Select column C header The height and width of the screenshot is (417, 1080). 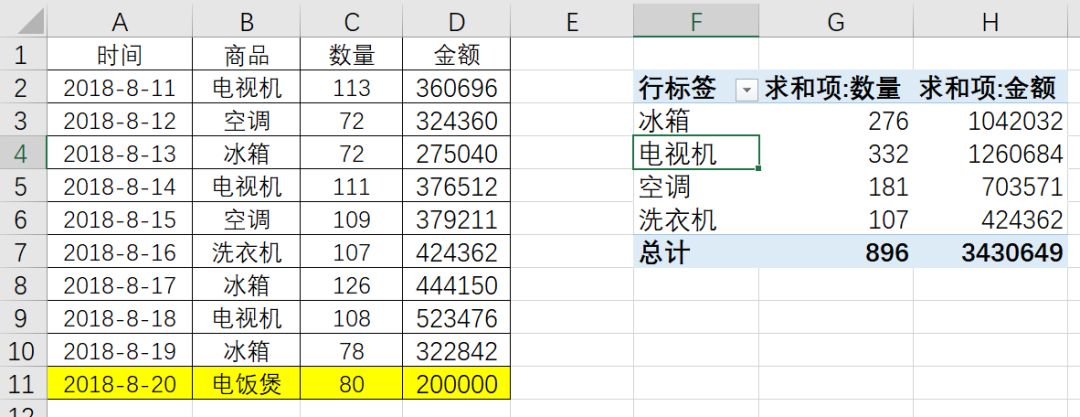click(x=351, y=21)
